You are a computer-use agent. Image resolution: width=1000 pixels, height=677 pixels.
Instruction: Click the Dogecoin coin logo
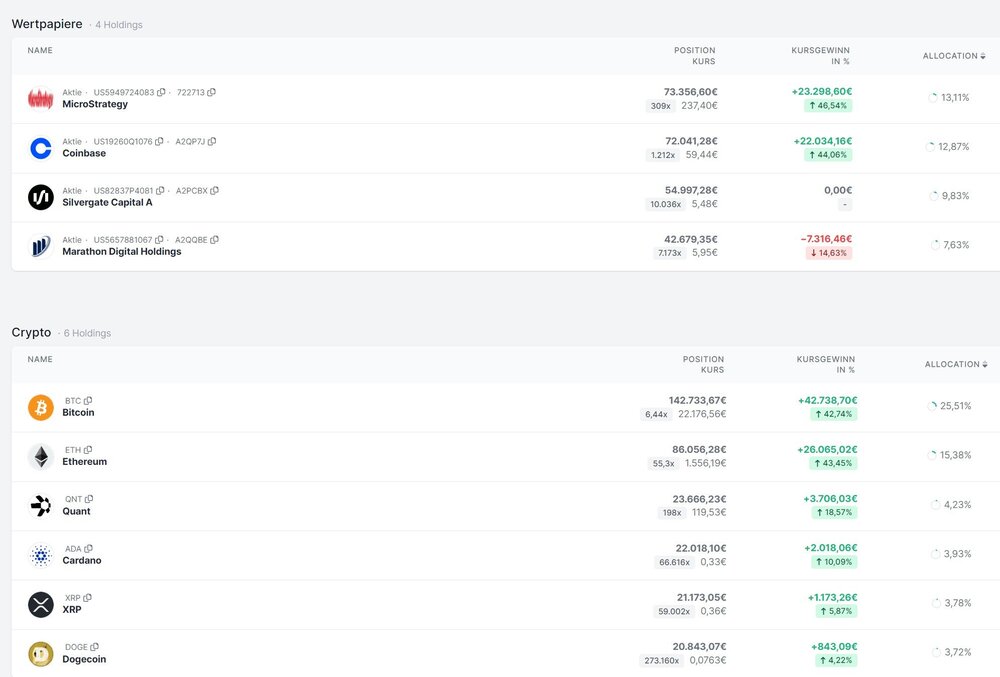click(x=41, y=654)
